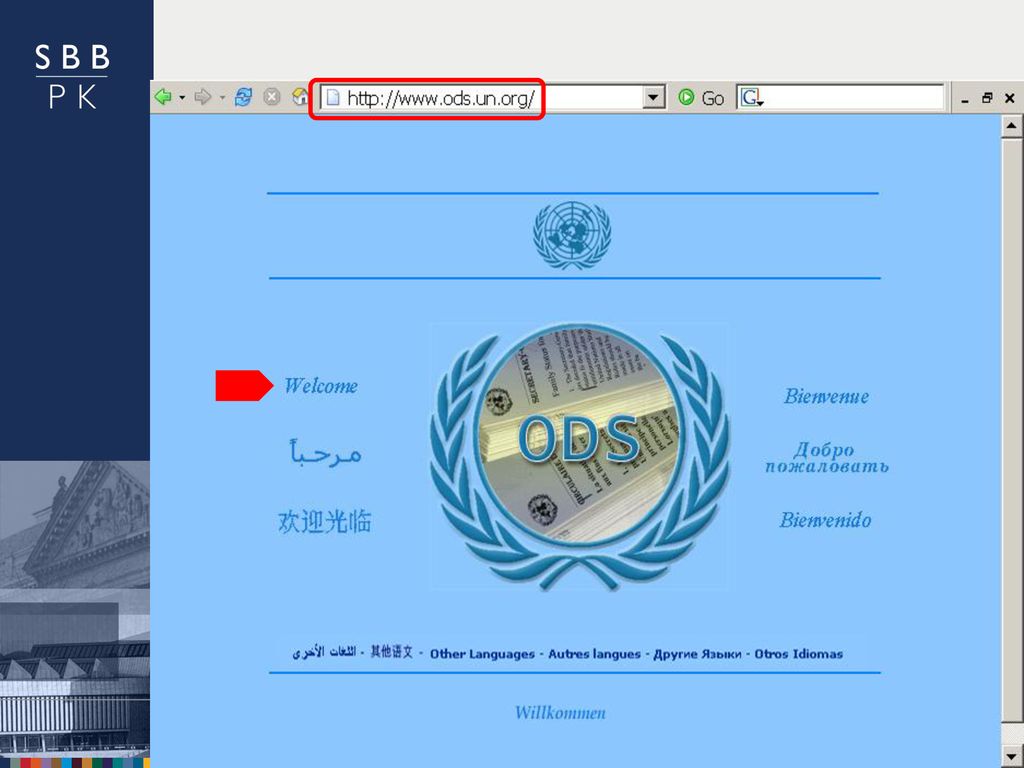
Task: Click the Chinese 其他语文 link
Action: click(x=392, y=652)
